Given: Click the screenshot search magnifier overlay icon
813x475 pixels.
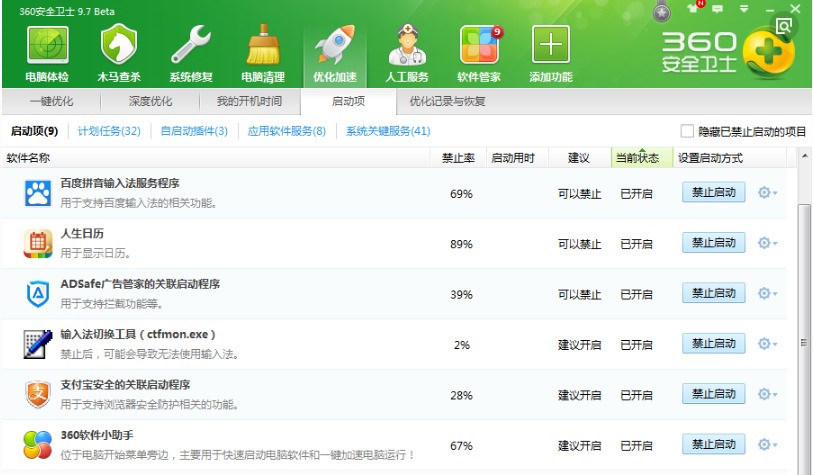Looking at the screenshot, I should tap(784, 26).
